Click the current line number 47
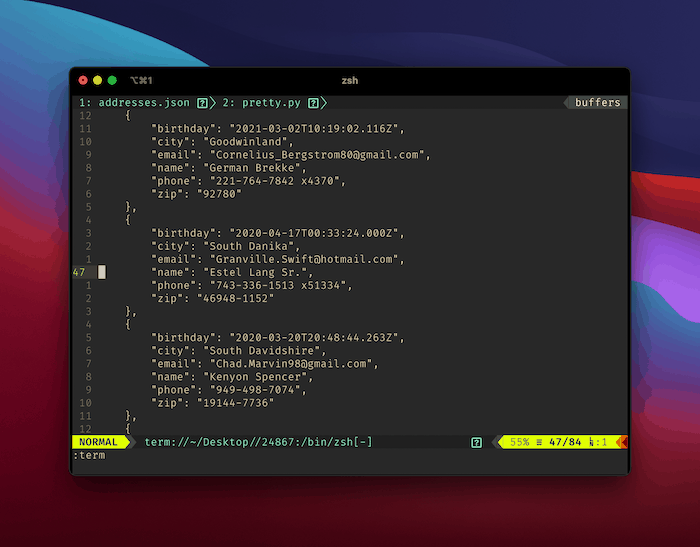 coord(79,272)
